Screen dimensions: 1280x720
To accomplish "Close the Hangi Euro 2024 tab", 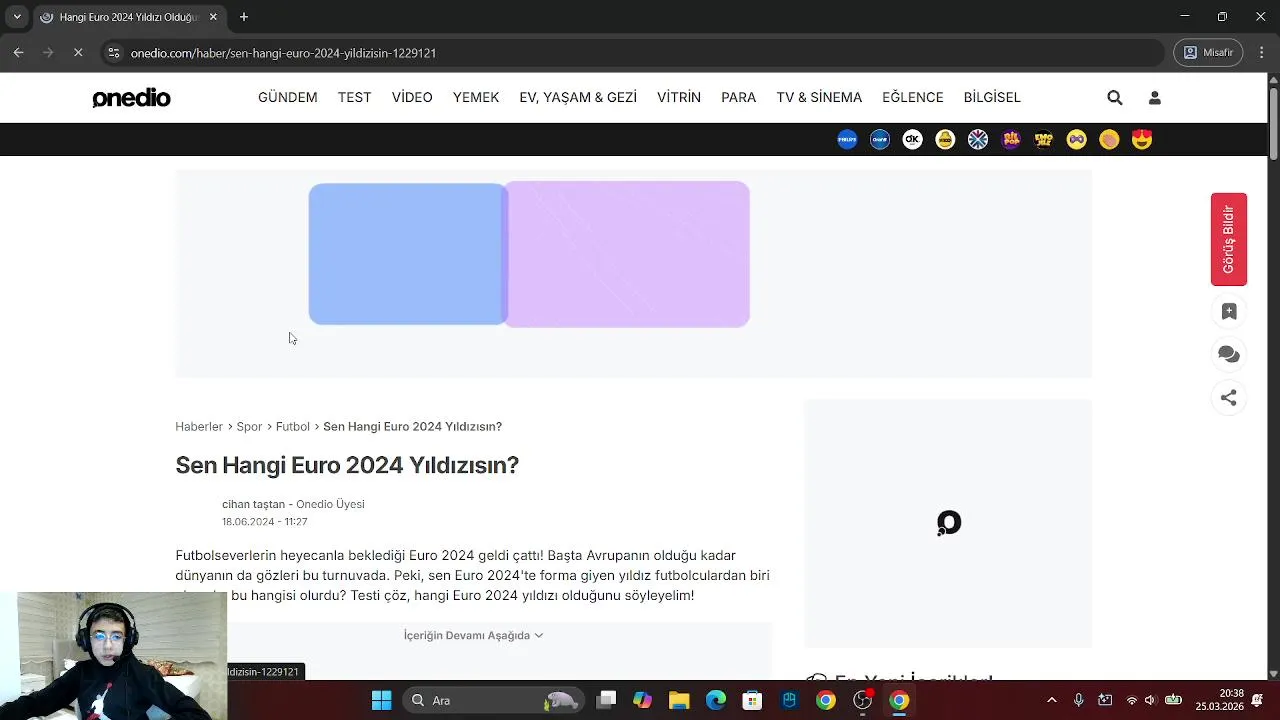I will pos(213,17).
